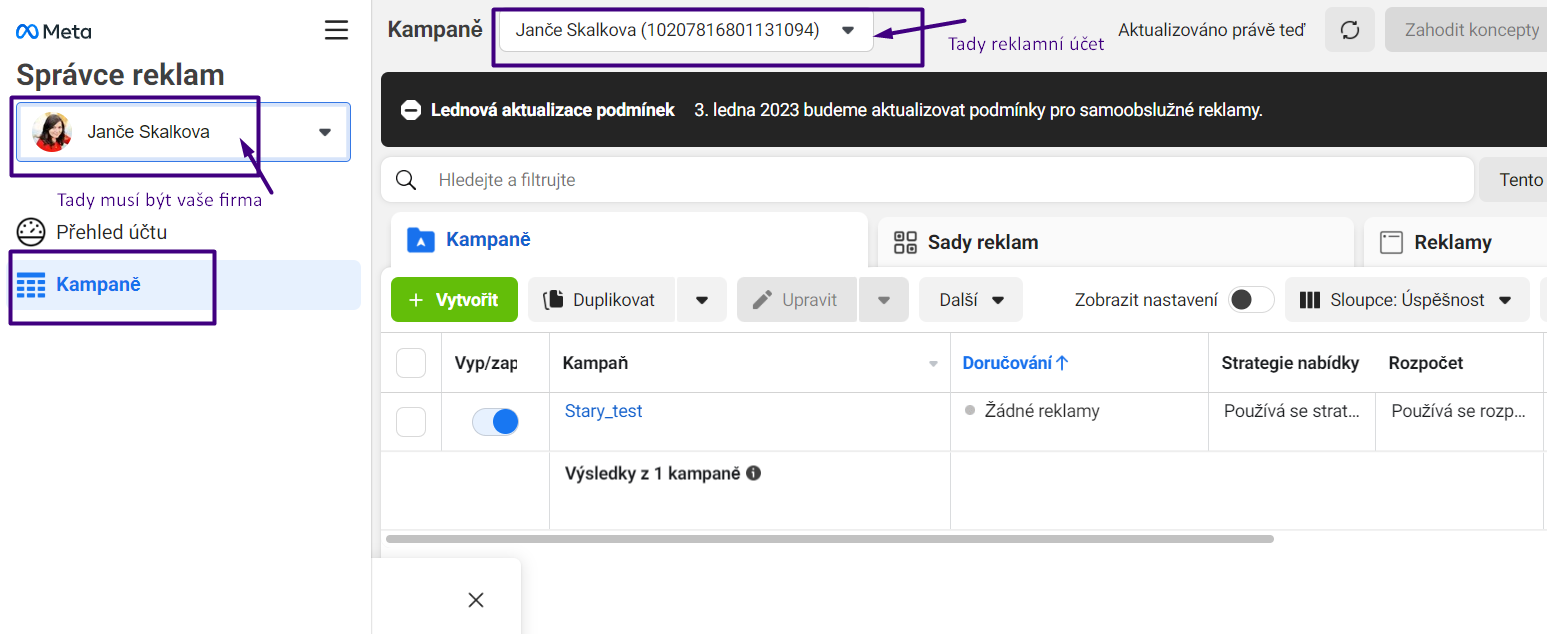Click the Kampaně sidebar grid icon
The width and height of the screenshot is (1547, 634).
coord(32,285)
